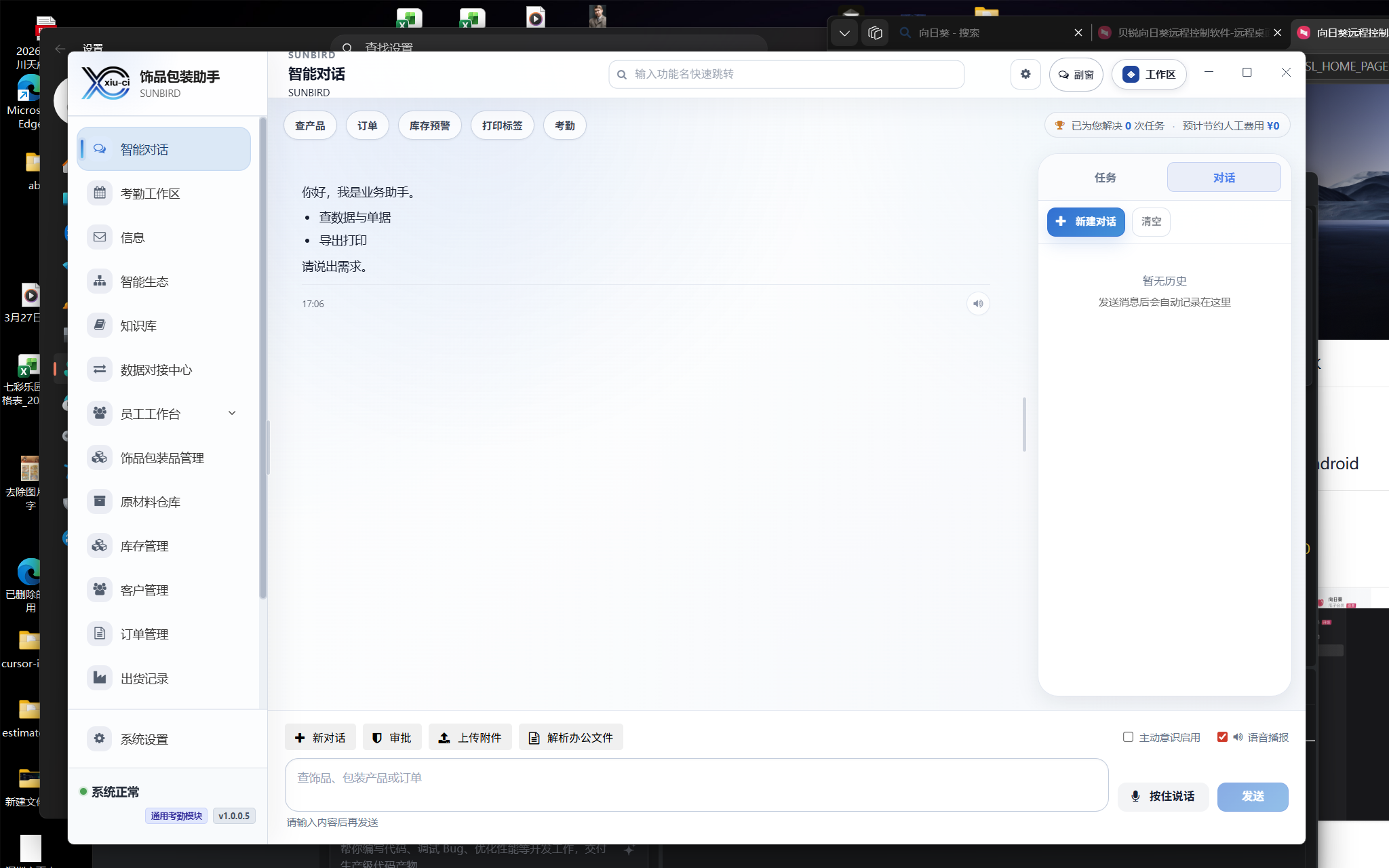Screen dimensions: 1389x868
Task: Enable the 主动意识启用 checkbox
Action: (1128, 737)
